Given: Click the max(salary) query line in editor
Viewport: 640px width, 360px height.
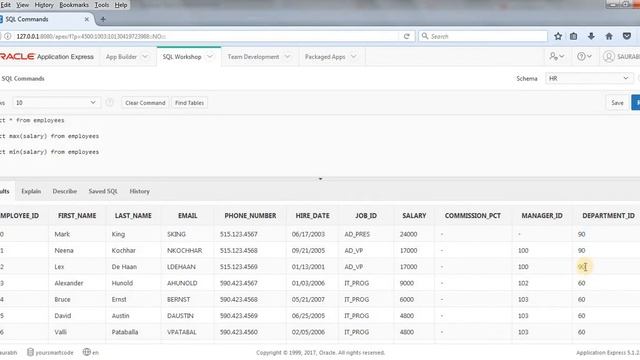Looking at the screenshot, I should pyautogui.click(x=49, y=136).
